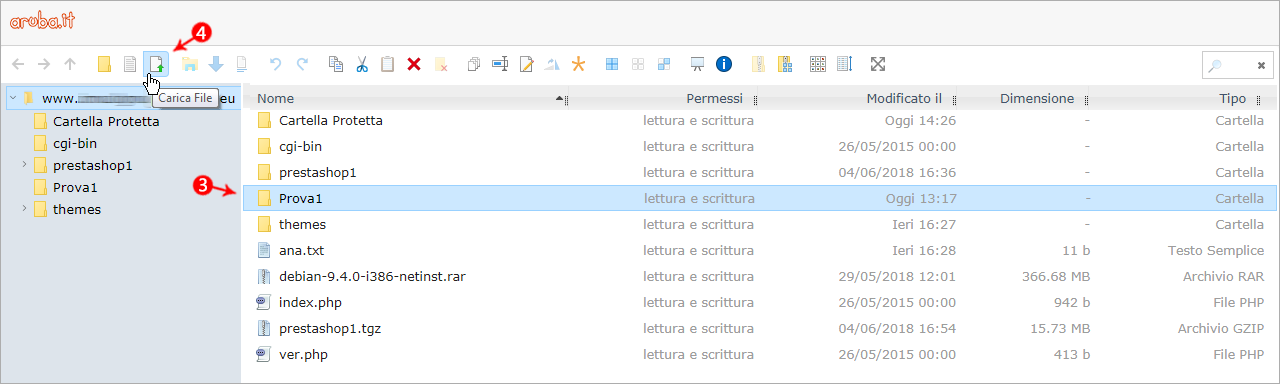1280x384 pixels.
Task: Select the Prova1 folder row
Action: tap(760, 198)
